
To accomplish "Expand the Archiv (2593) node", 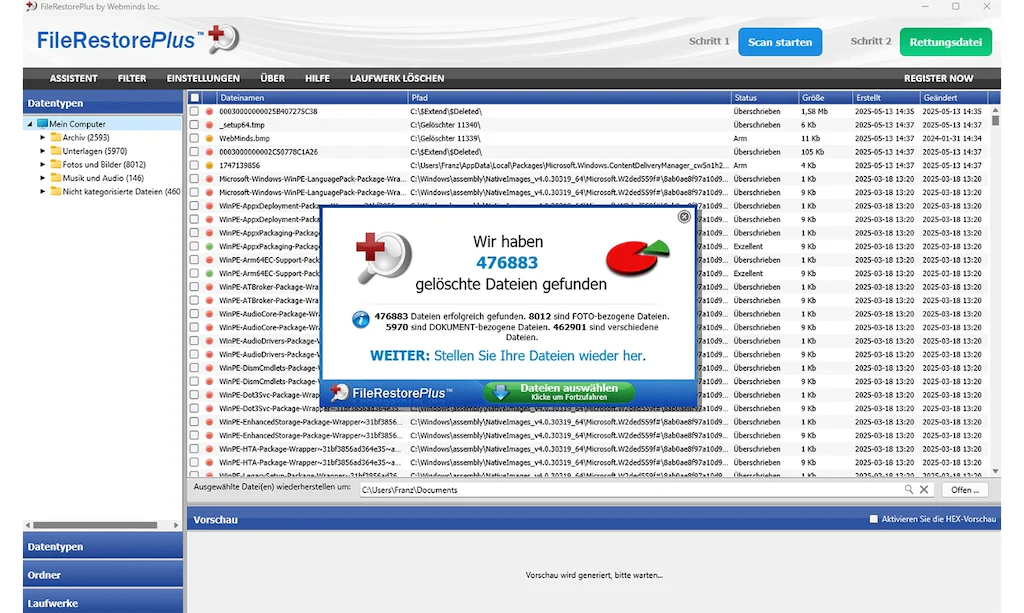I will [x=42, y=137].
